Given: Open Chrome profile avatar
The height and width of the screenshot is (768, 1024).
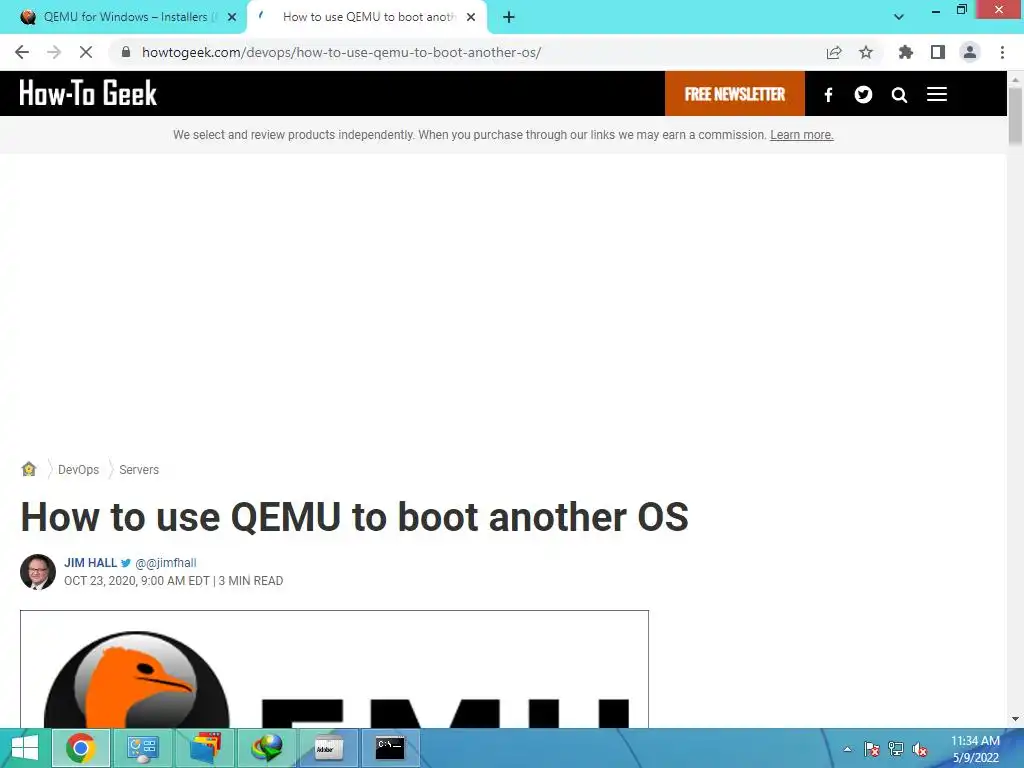Looking at the screenshot, I should pyautogui.click(x=970, y=52).
